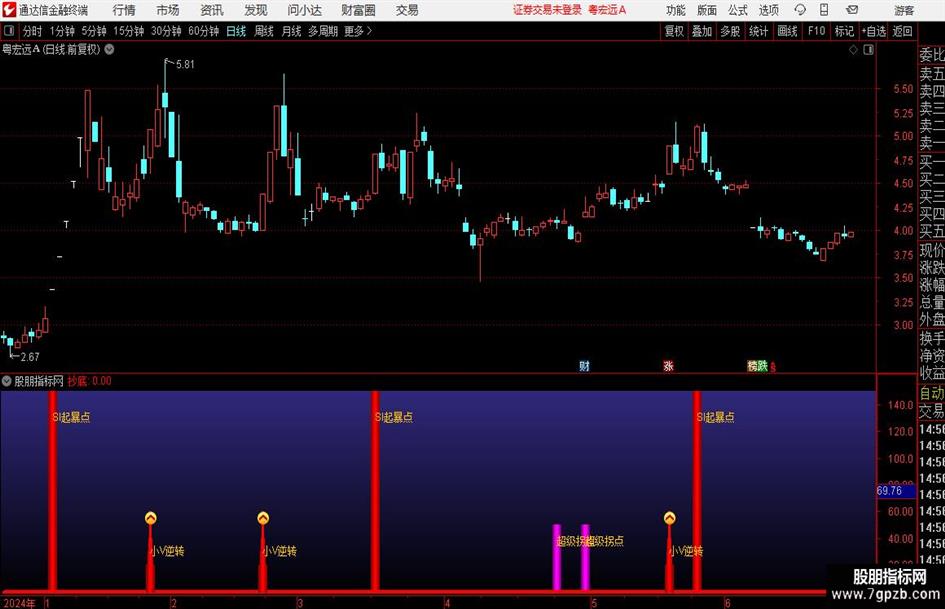This screenshot has height=609, width=945.
Task: Click the 统计 statistics button
Action: [x=758, y=31]
